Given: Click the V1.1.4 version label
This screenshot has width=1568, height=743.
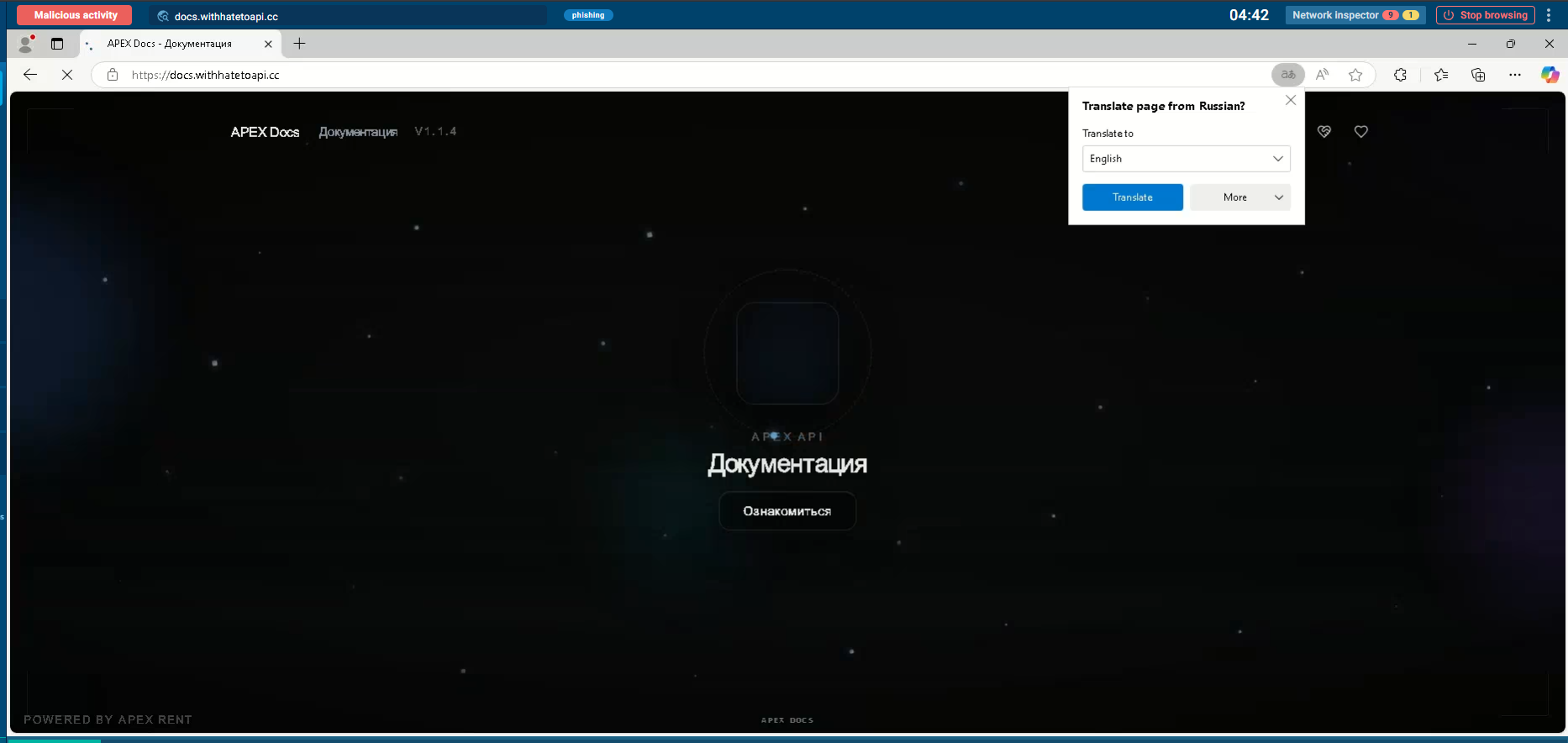Looking at the screenshot, I should click(x=435, y=131).
